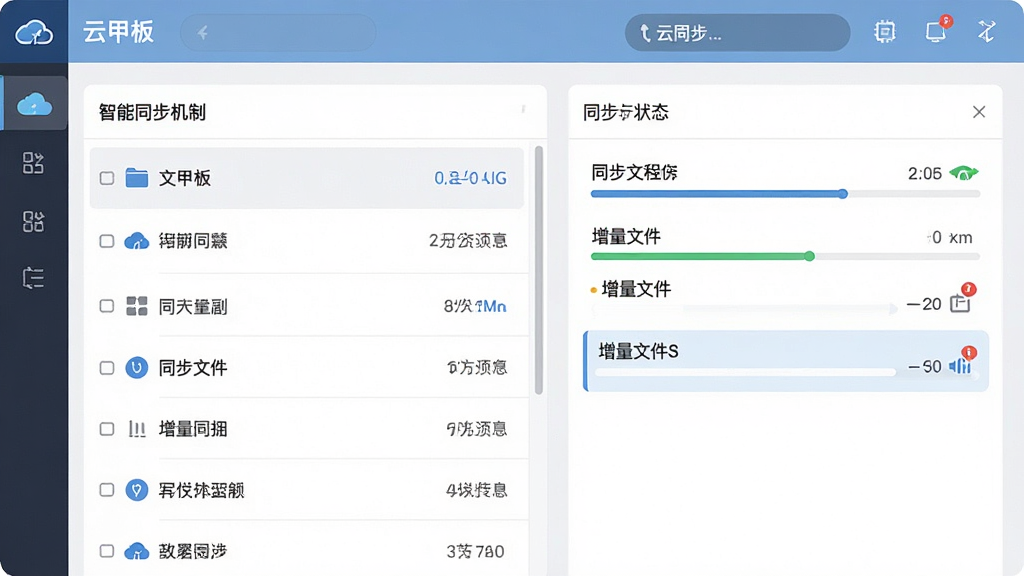
Task: Adjust the blue 同步文程 progress slider handle
Action: [x=842, y=194]
